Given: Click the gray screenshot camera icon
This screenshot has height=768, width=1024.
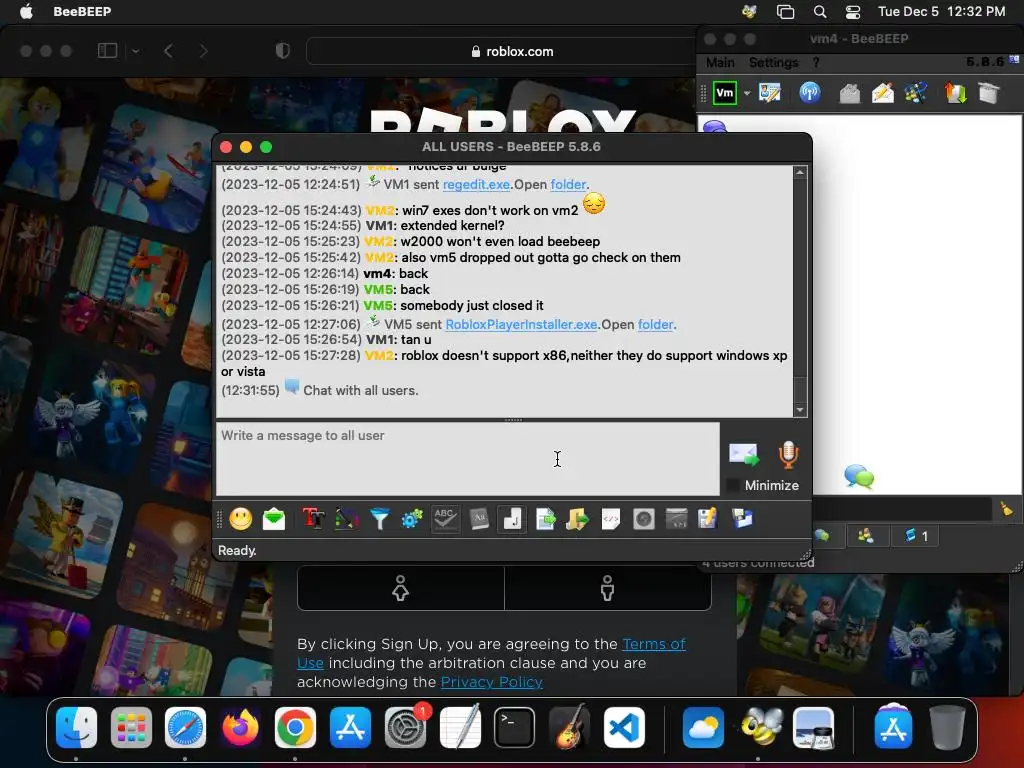Looking at the screenshot, I should [643, 519].
